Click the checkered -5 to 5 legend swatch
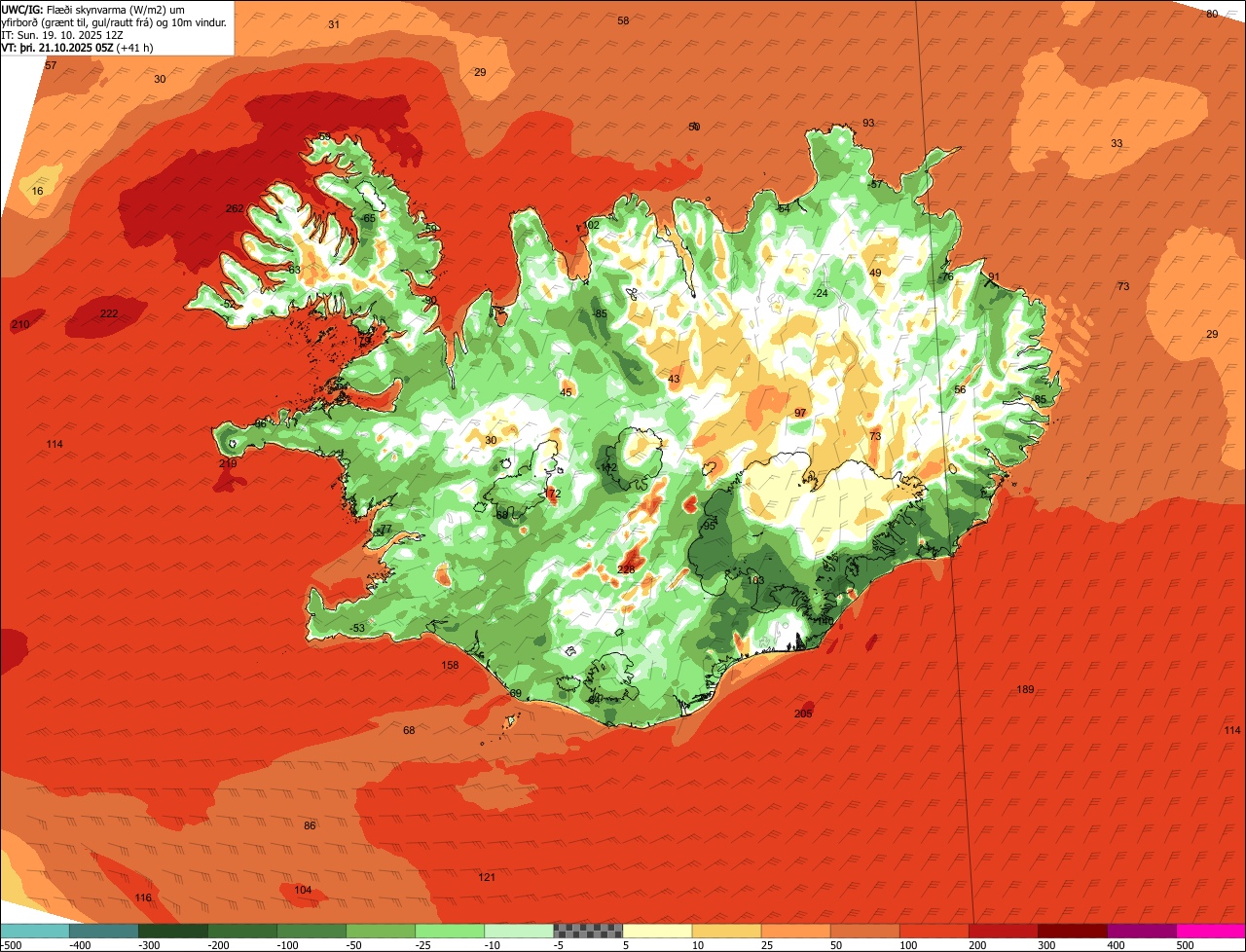Screen dimensions: 1246x952 (588, 931)
